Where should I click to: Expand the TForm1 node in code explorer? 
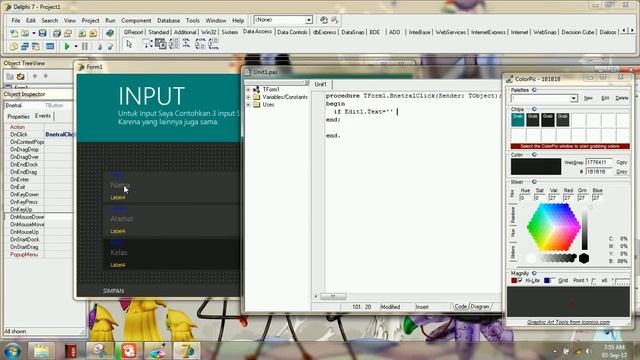(248, 89)
